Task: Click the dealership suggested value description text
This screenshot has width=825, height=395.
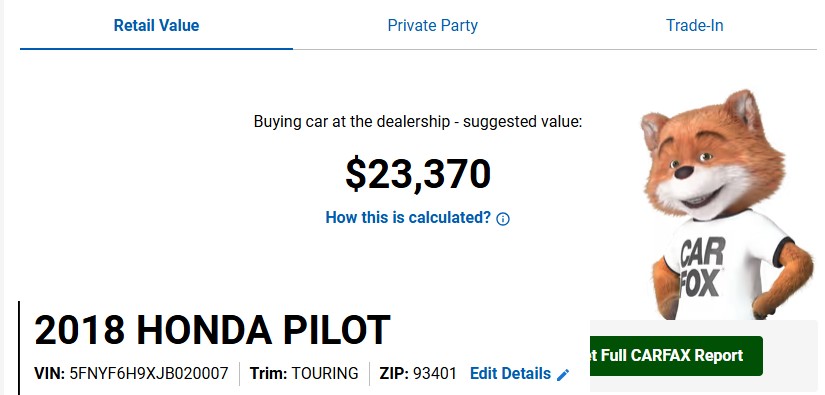Action: point(418,121)
